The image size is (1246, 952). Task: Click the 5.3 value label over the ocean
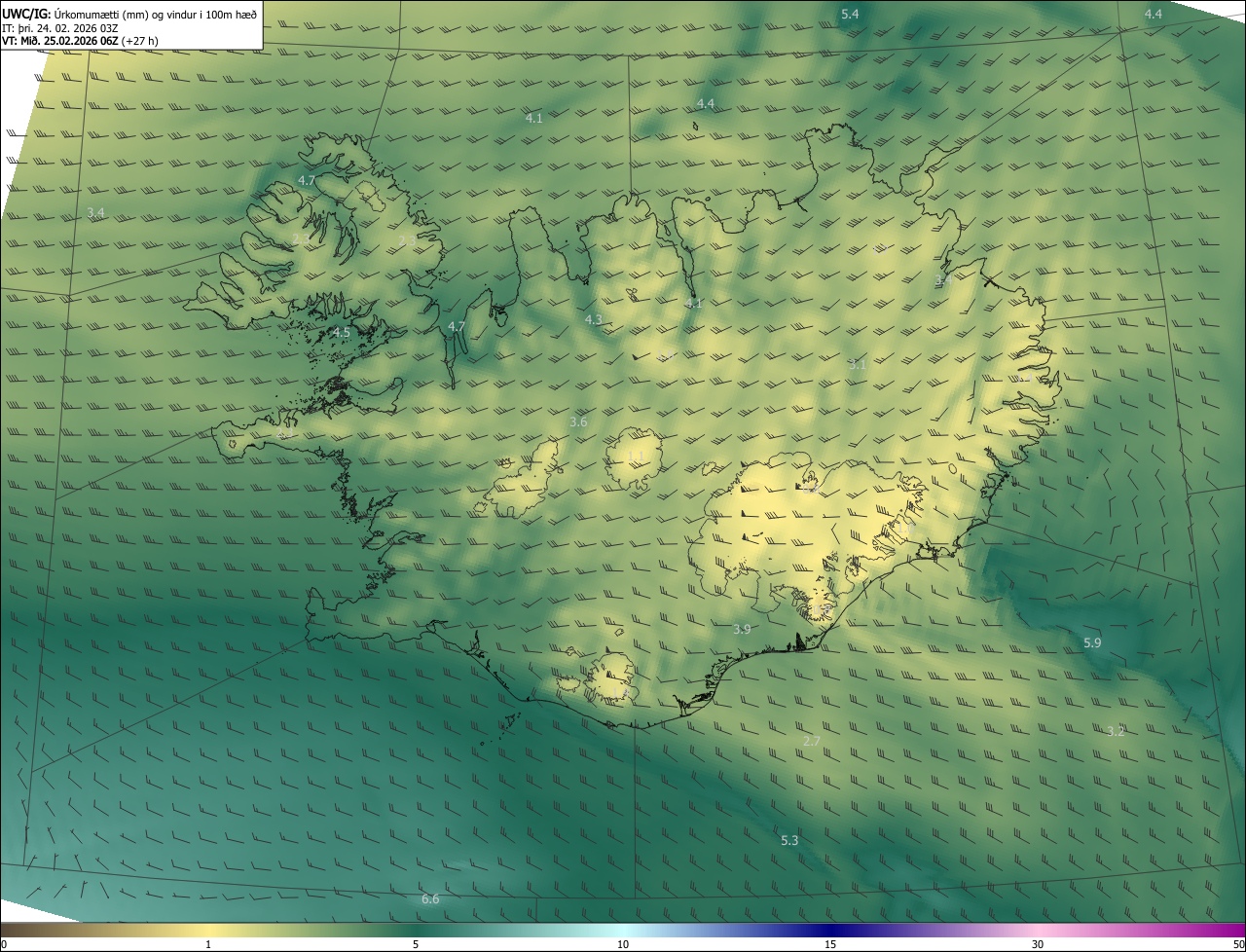(789, 840)
